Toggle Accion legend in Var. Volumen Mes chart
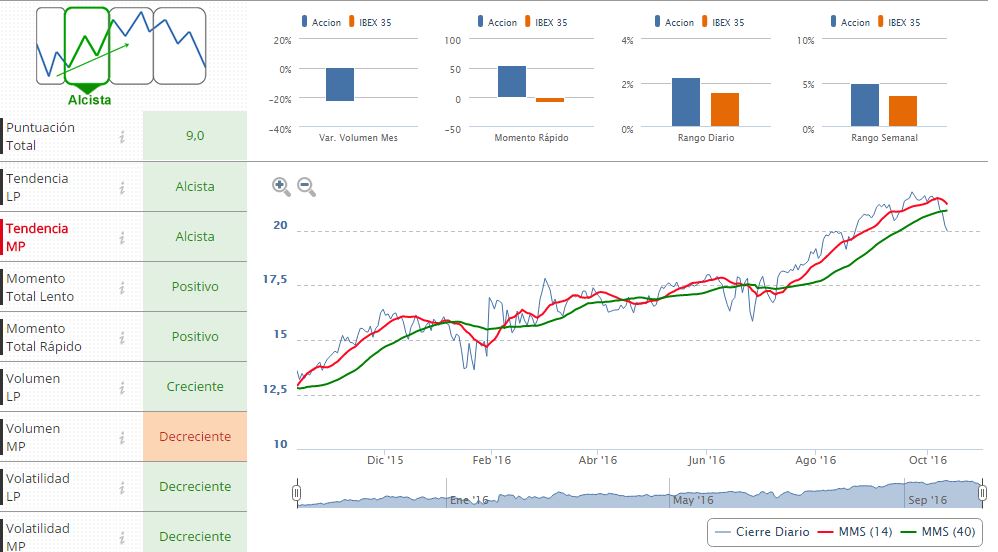 (318, 22)
